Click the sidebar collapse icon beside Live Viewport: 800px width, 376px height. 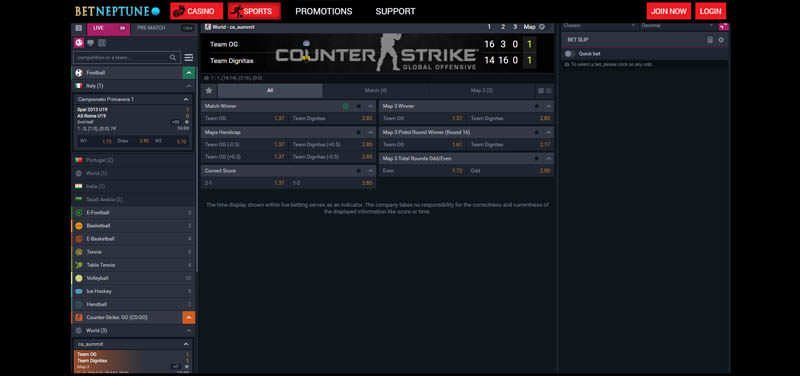point(79,28)
